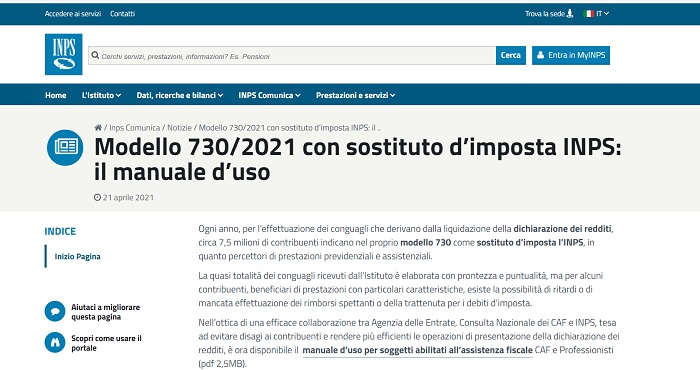Open Accedere ai servizi link
Image resolution: width=700 pixels, height=370 pixels.
73,14
